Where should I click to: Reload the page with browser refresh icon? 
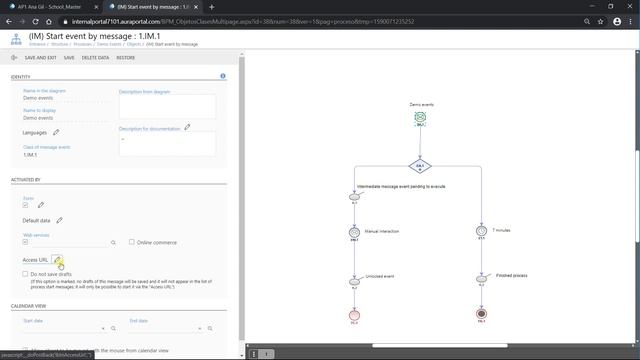click(x=36, y=22)
